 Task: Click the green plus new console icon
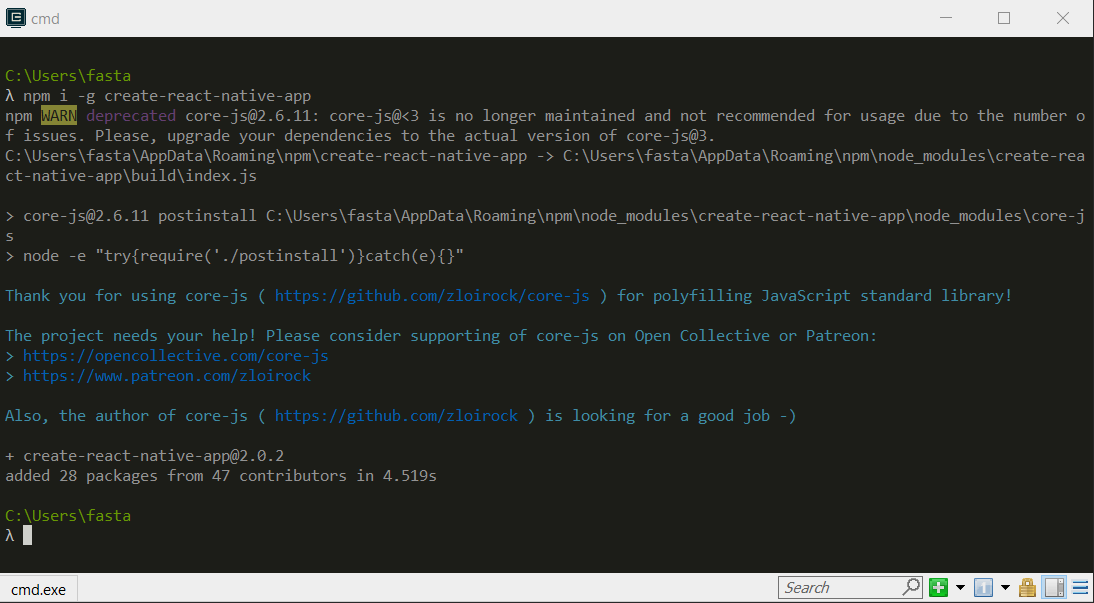pyautogui.click(x=938, y=588)
